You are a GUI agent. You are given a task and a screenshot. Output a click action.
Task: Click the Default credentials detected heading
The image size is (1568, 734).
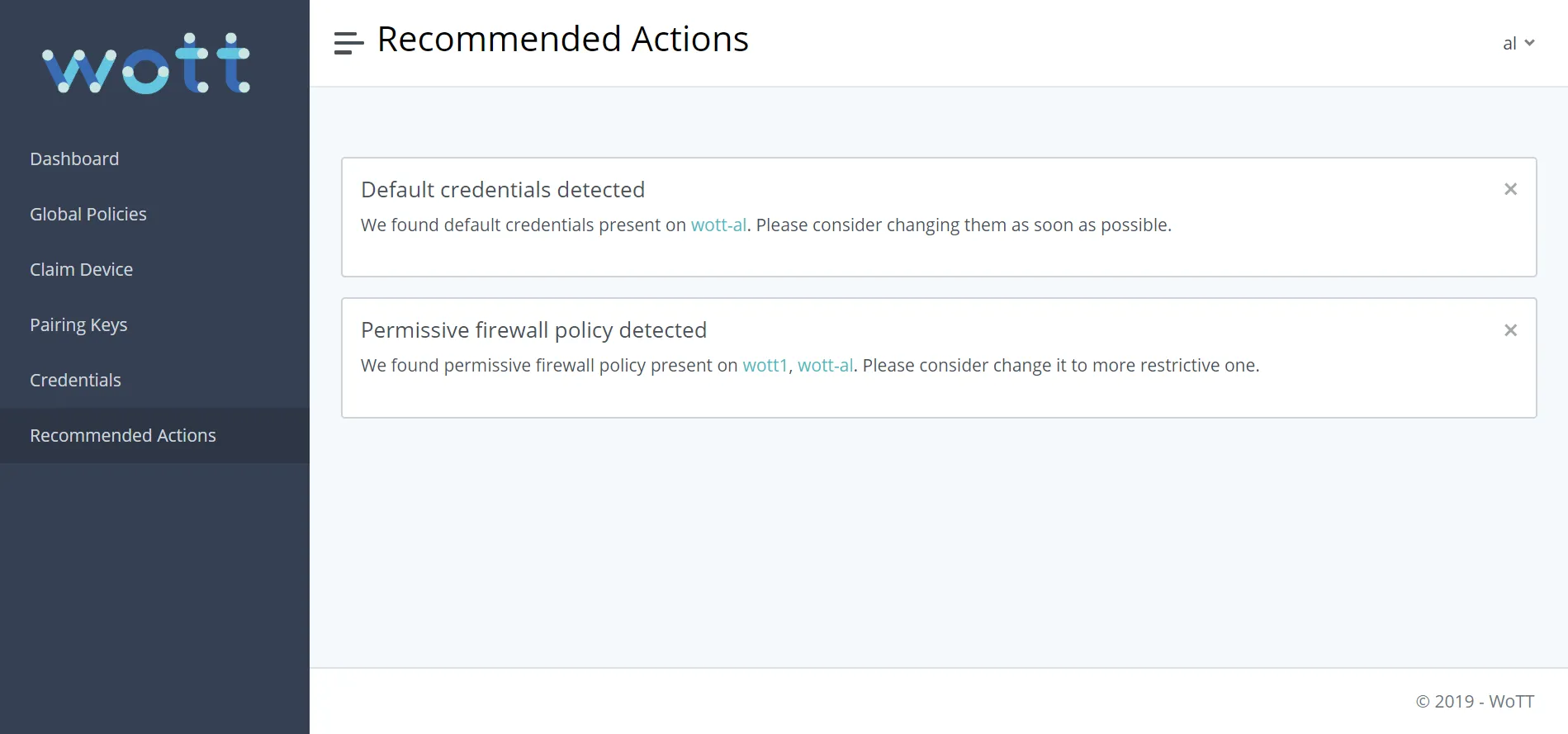pos(502,189)
